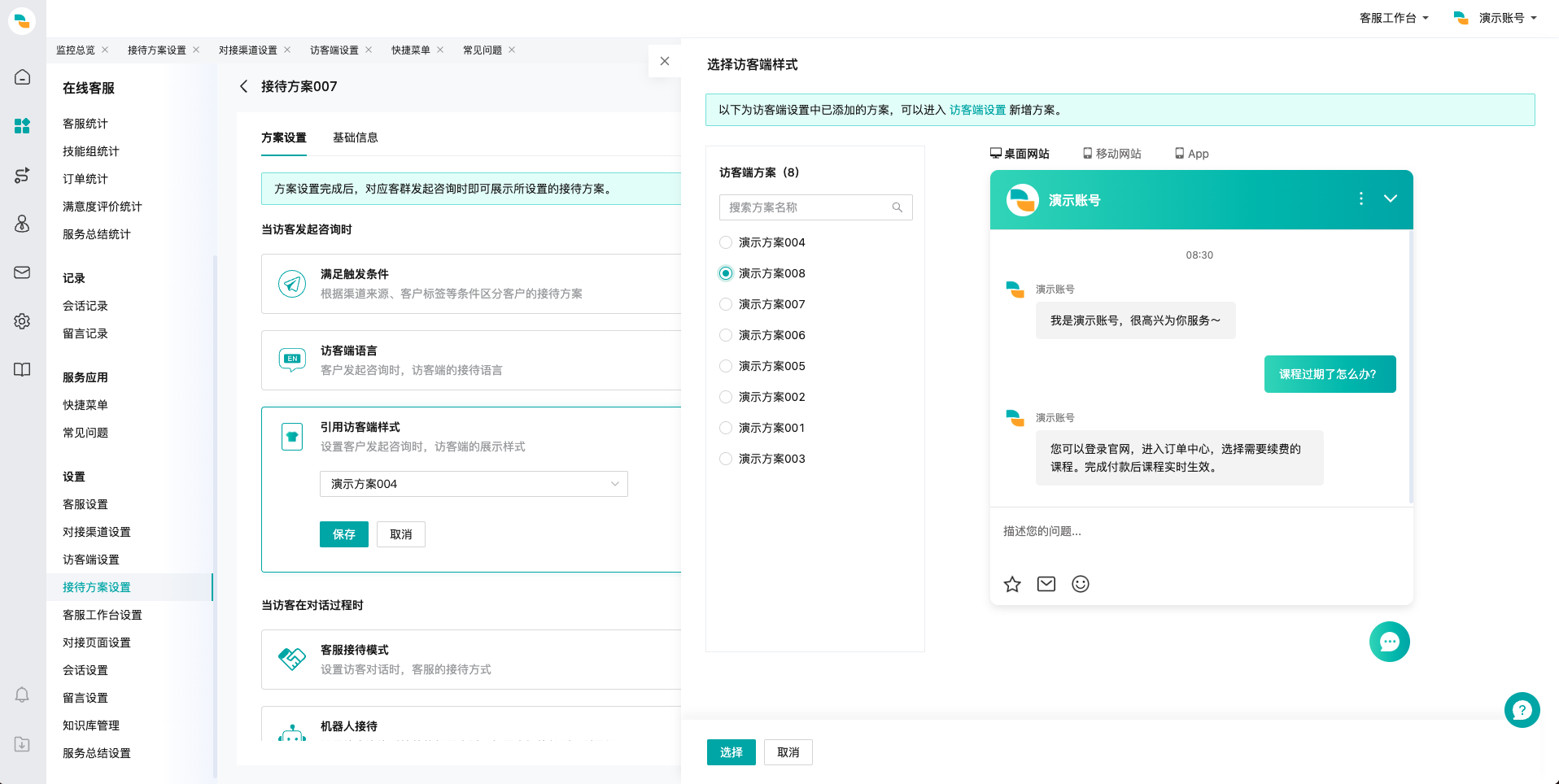Screen dimensions: 1559x784
Task: Click the chat preview scrollbar
Action: click(x=1411, y=366)
